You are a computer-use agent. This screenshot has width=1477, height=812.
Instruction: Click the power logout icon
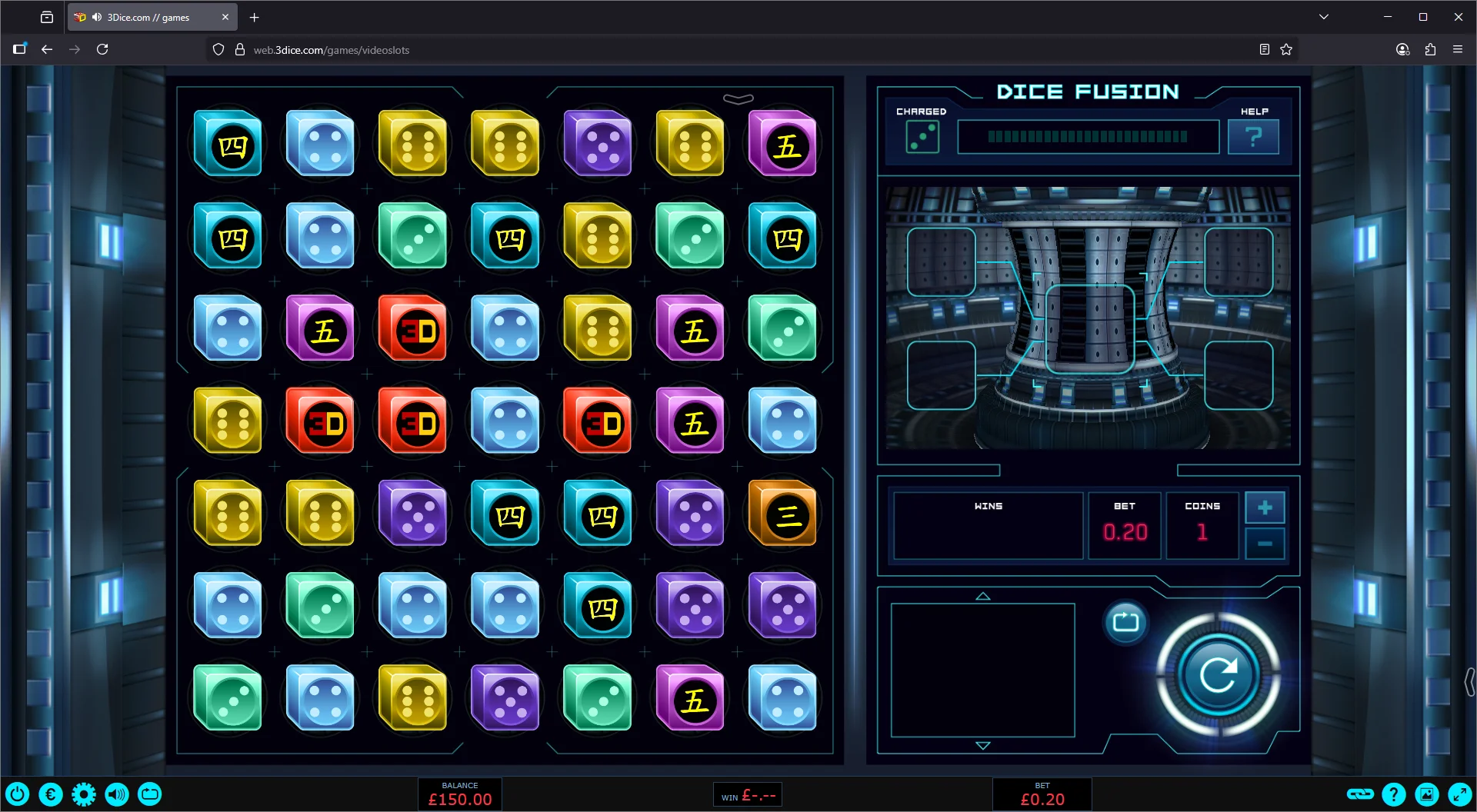[18, 794]
